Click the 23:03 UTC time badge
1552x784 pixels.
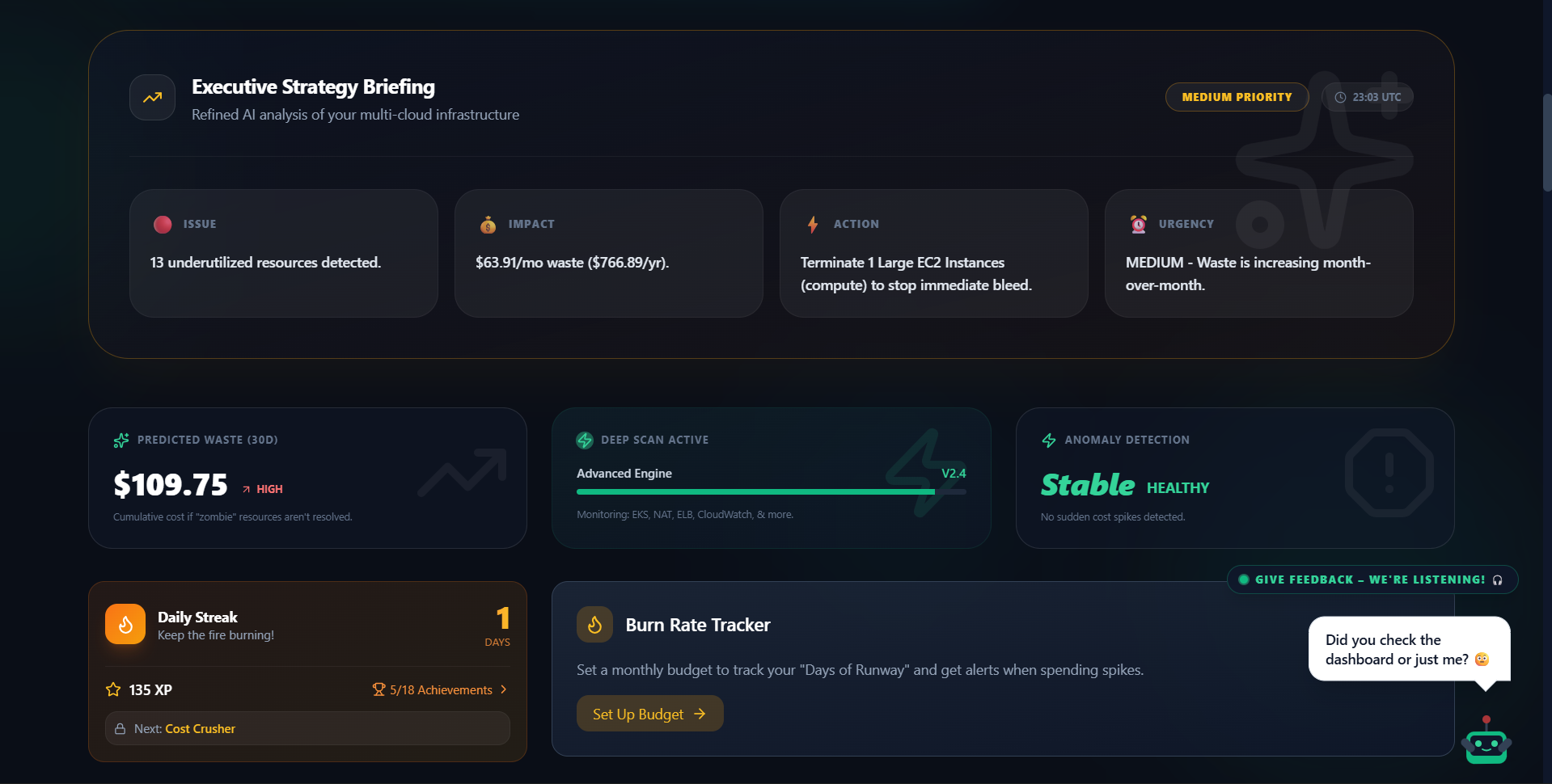click(x=1368, y=97)
